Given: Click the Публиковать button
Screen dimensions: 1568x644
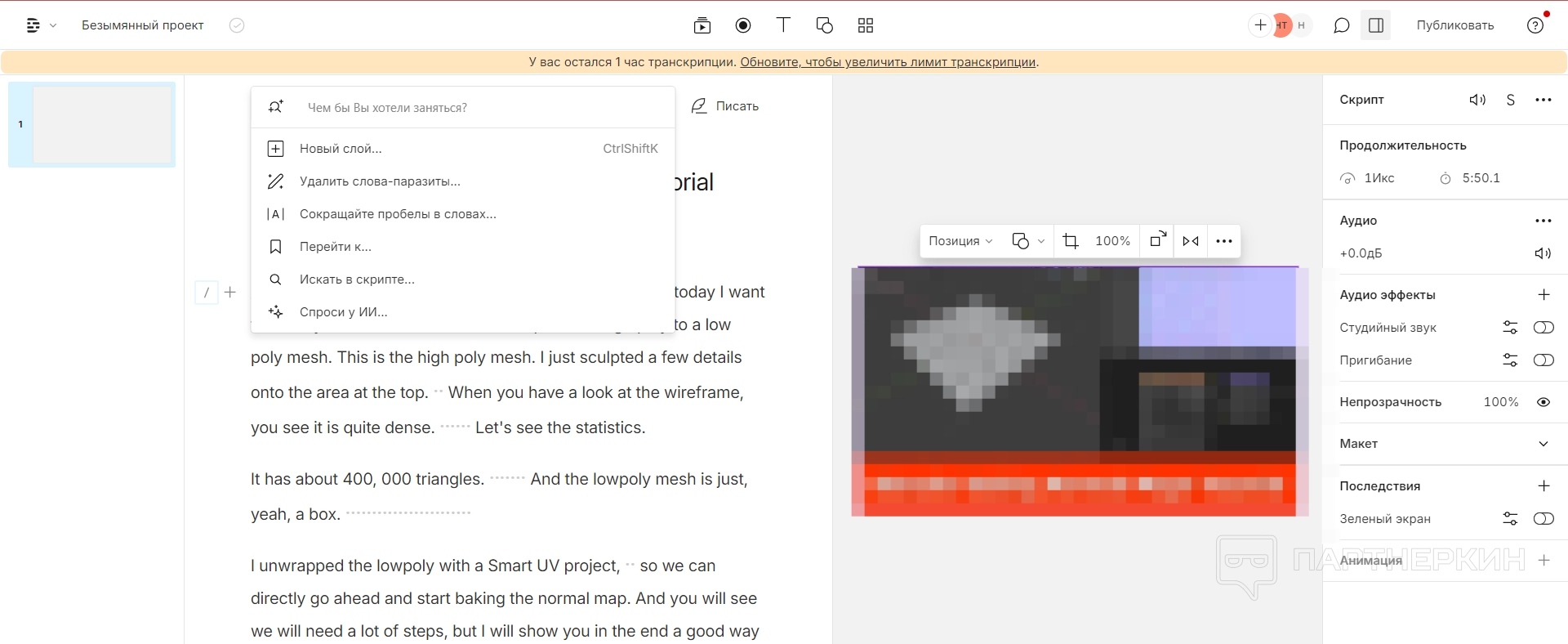Looking at the screenshot, I should coord(1455,25).
